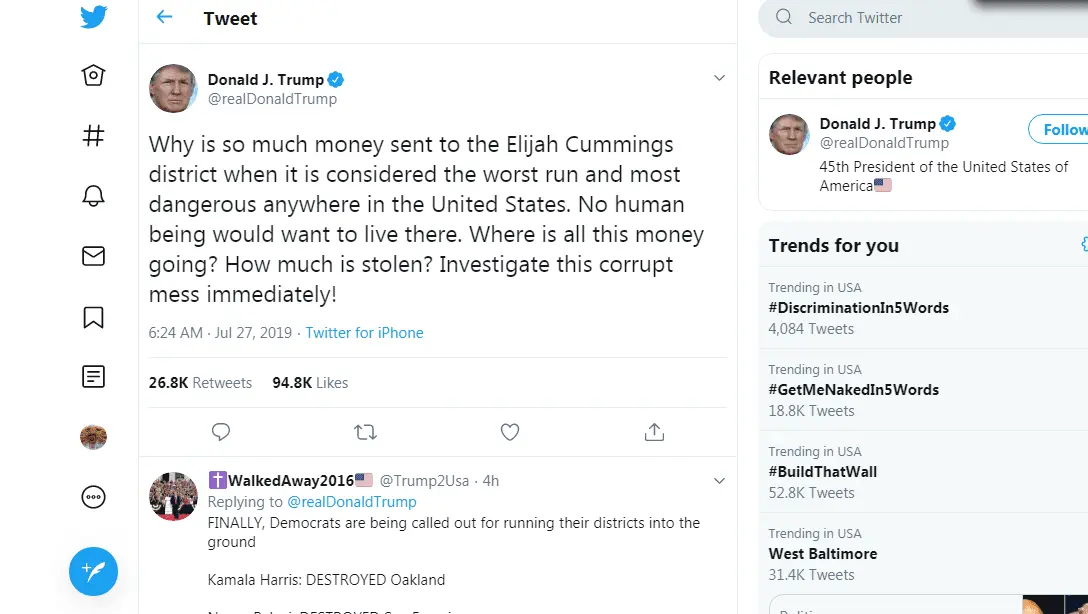1088x614 pixels.
Task: Open the #BuildThatWall trend
Action: (x=823, y=472)
